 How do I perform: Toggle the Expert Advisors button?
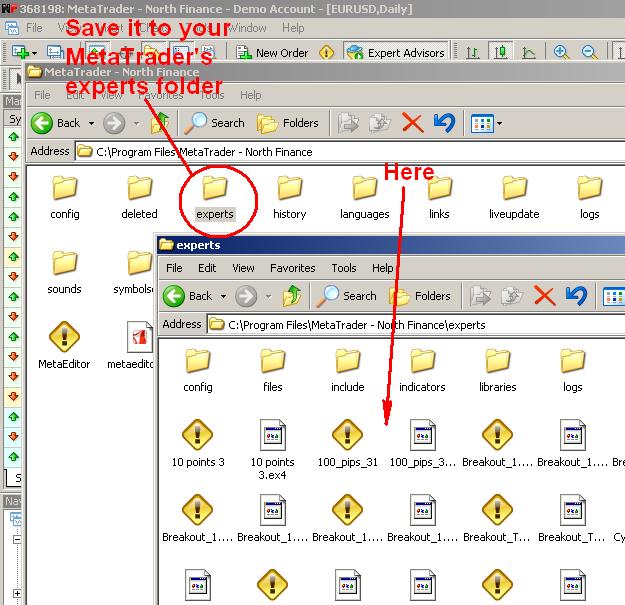(396, 53)
